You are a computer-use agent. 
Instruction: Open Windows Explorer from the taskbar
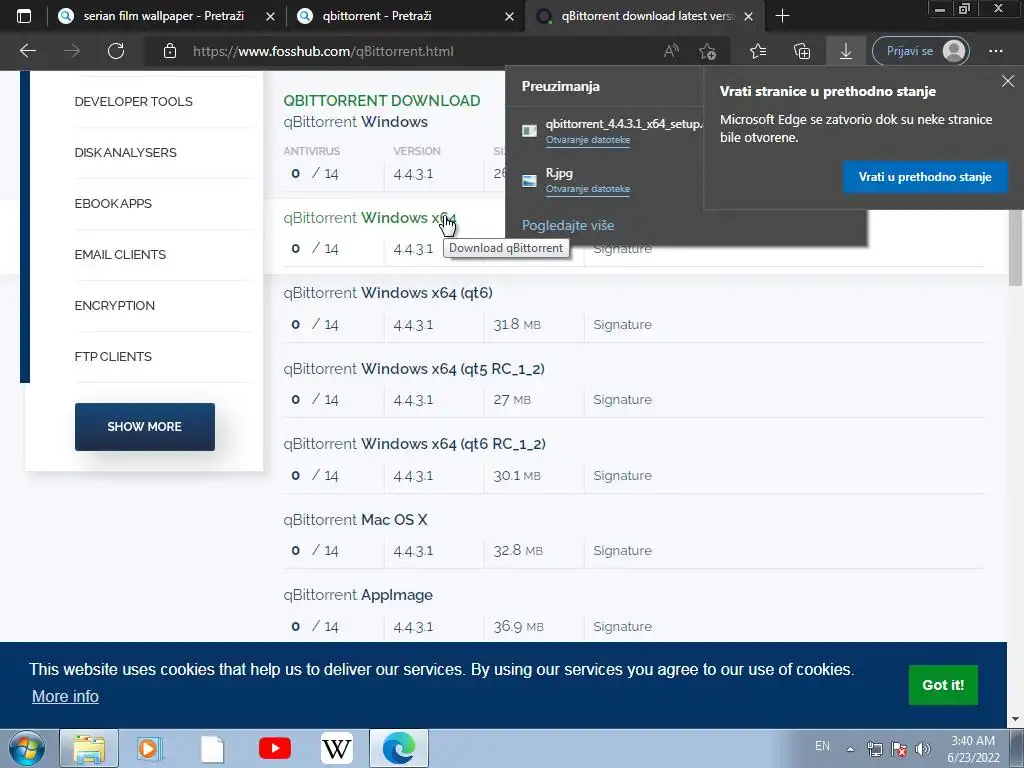(89, 748)
